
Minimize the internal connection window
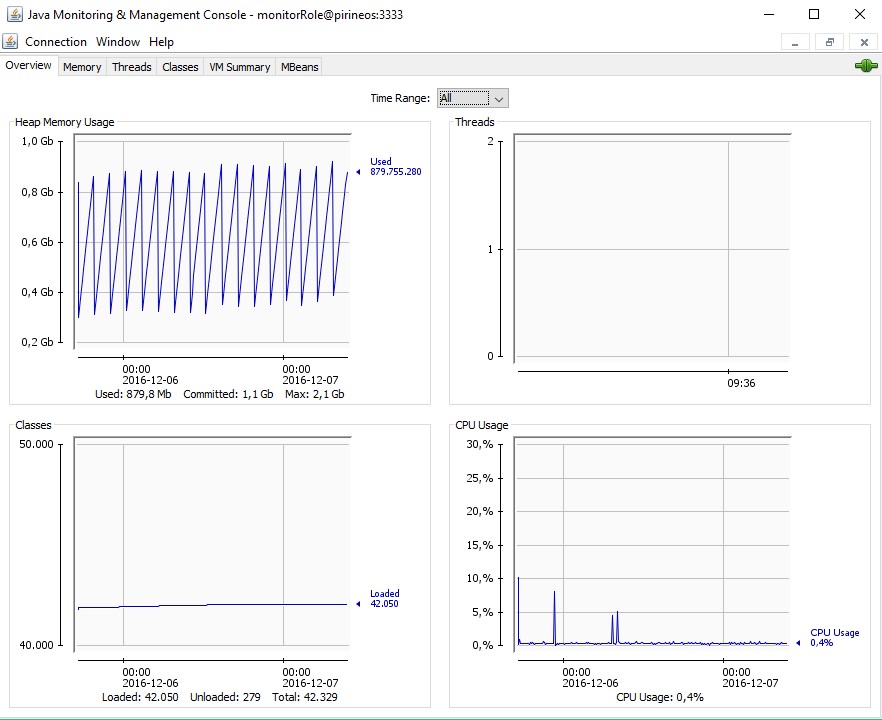pos(795,42)
